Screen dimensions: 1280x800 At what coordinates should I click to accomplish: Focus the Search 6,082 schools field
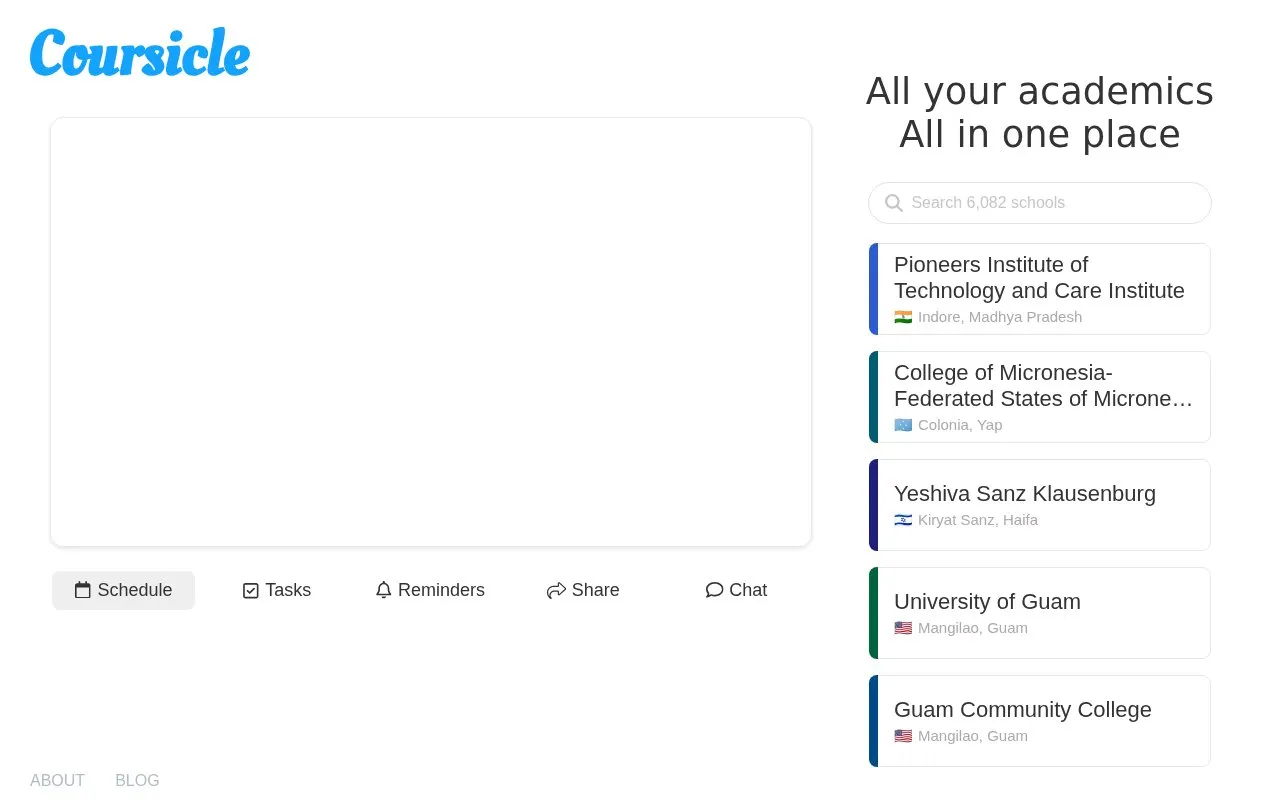tap(1040, 203)
